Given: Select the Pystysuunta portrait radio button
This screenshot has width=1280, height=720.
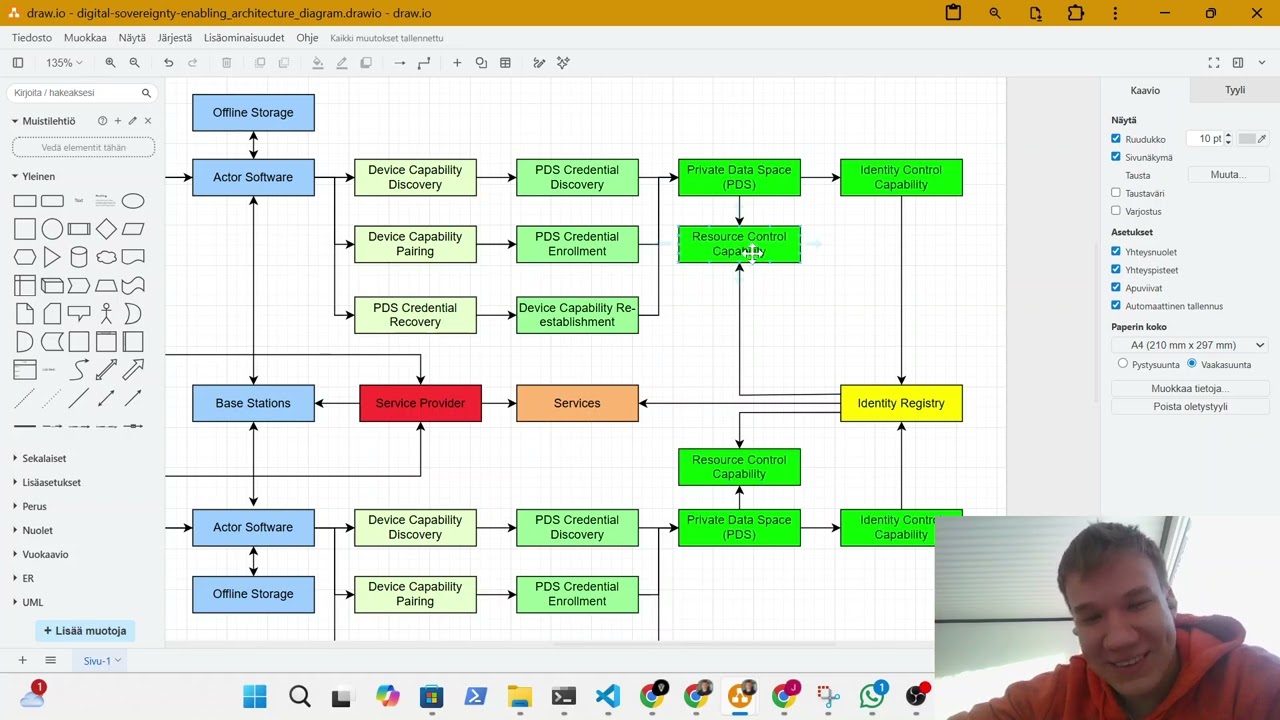Looking at the screenshot, I should [x=1123, y=364].
